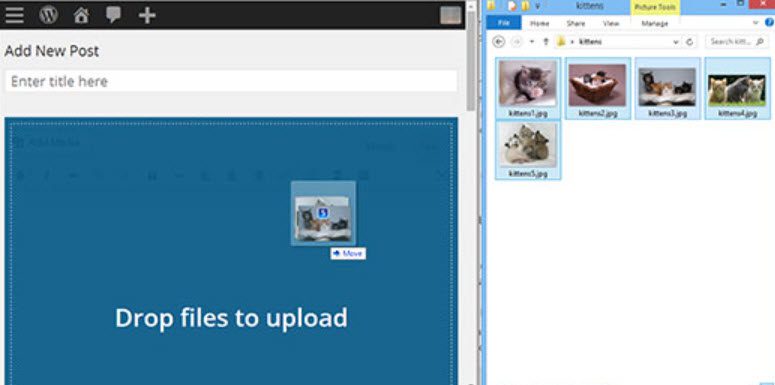Switch to the Share ribbon tab

(576, 23)
